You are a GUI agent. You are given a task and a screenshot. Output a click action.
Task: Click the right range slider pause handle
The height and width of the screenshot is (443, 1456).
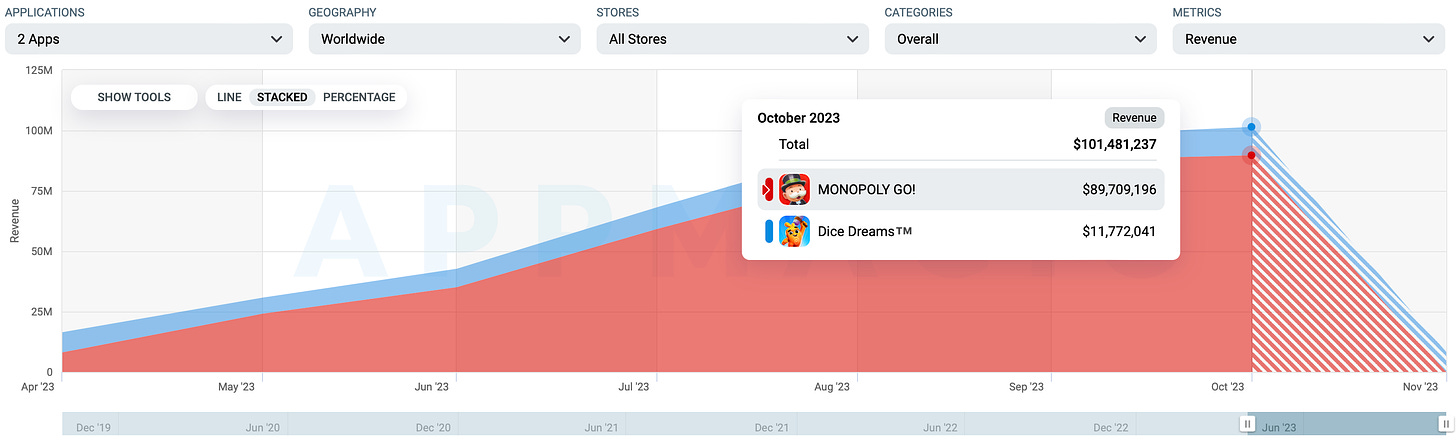point(1445,424)
